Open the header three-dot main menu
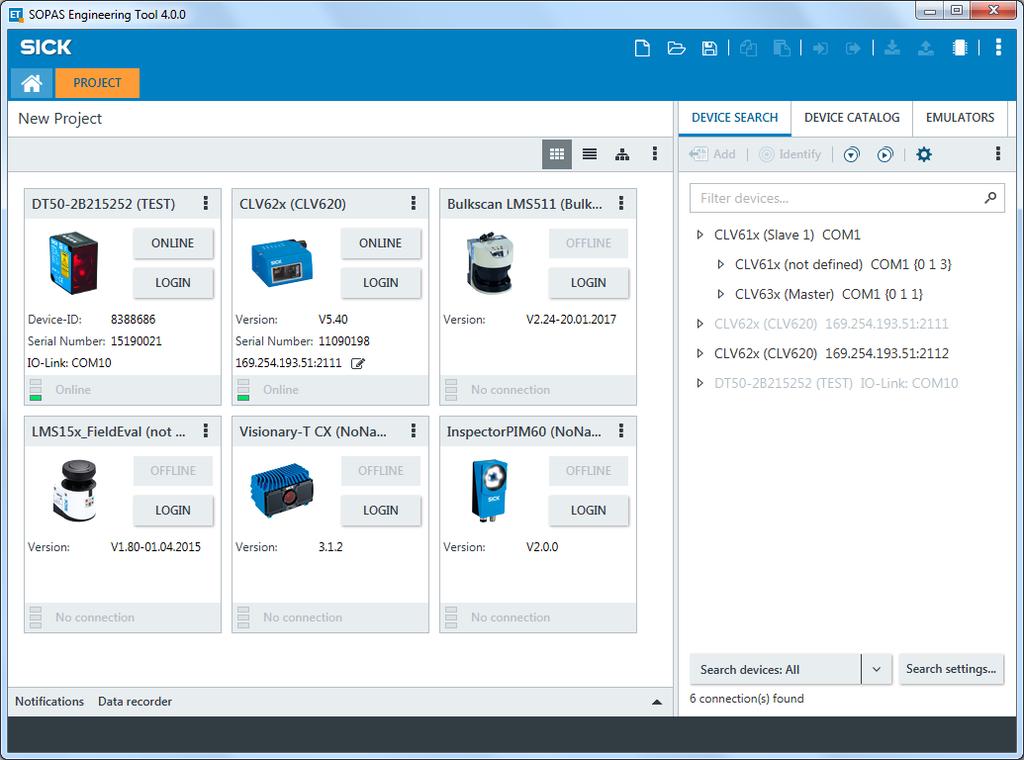The width and height of the screenshot is (1024, 760). [x=998, y=48]
